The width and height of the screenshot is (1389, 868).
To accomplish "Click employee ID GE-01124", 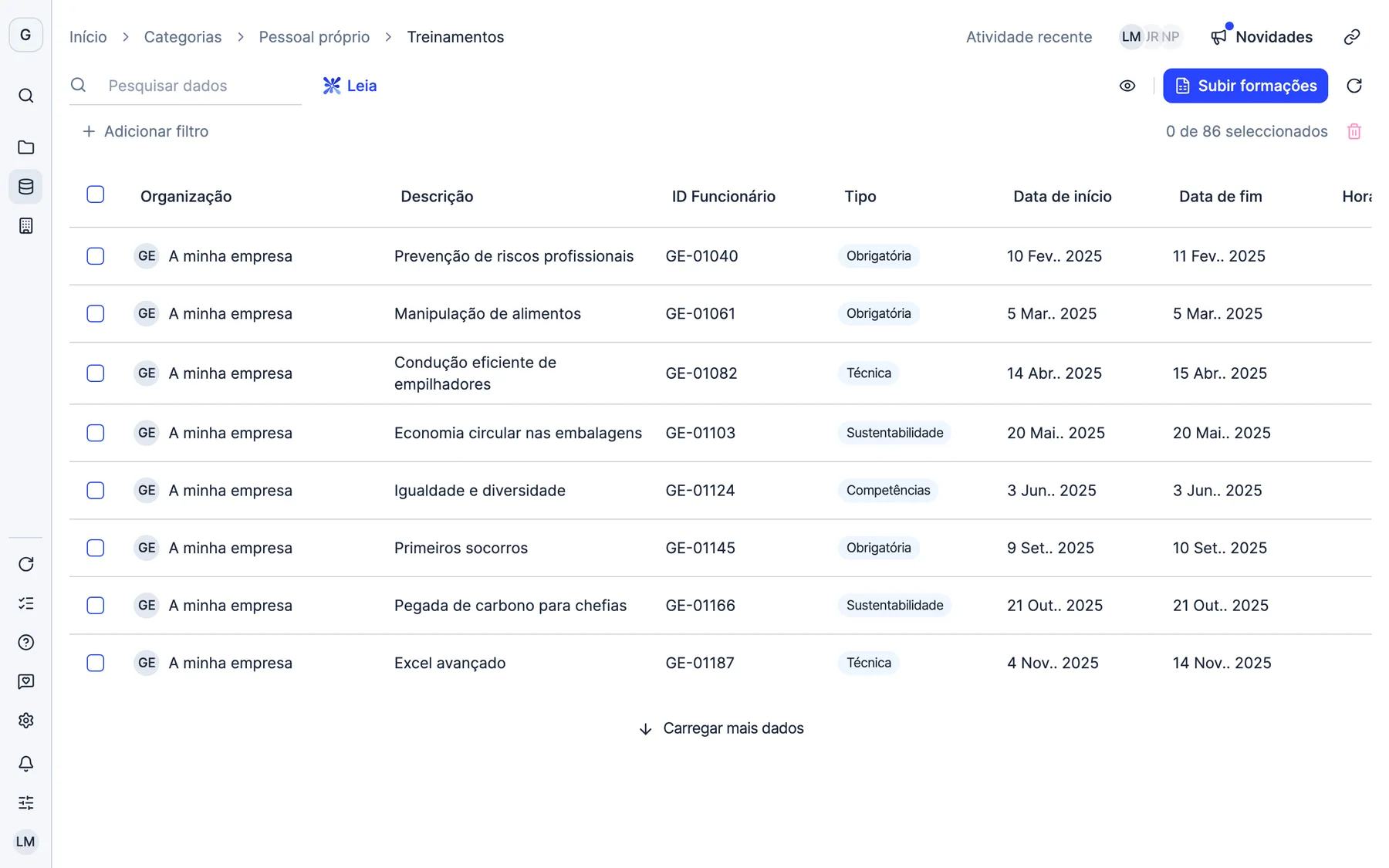I will point(700,491).
